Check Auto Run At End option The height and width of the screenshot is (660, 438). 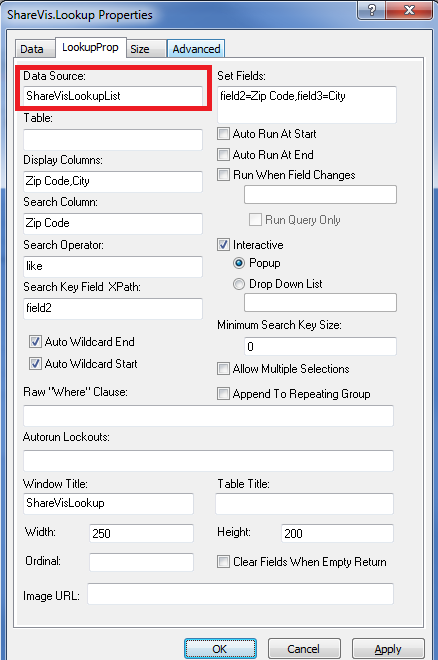[223, 154]
